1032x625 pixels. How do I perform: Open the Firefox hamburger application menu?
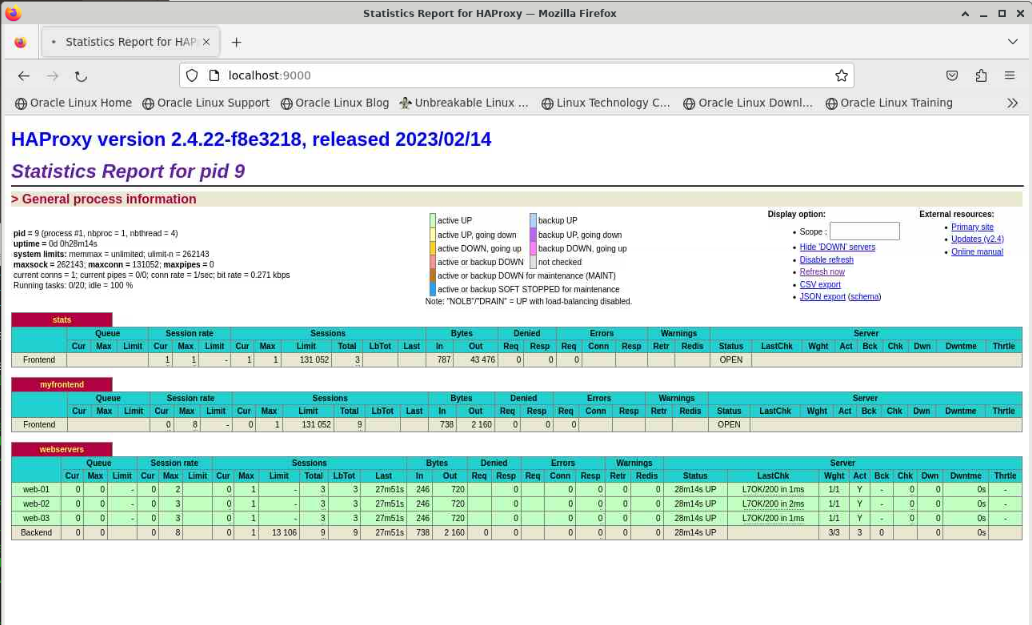[1010, 76]
